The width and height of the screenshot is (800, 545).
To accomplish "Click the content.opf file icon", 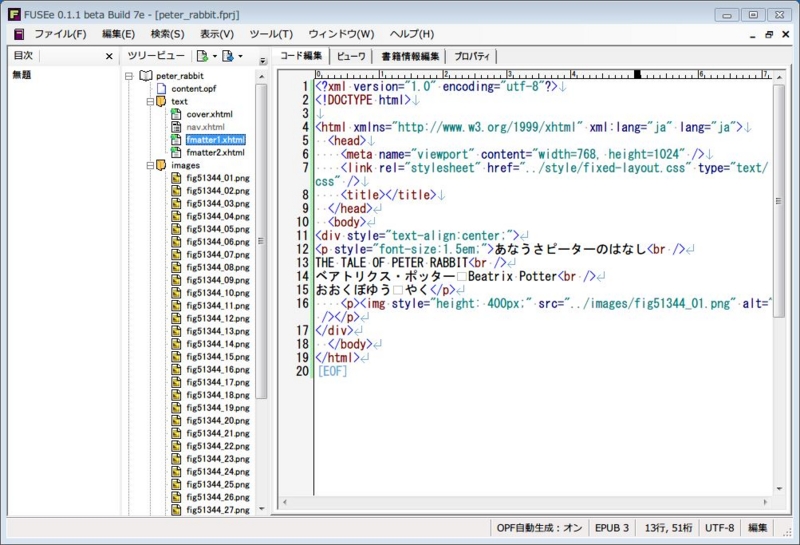I will point(161,88).
